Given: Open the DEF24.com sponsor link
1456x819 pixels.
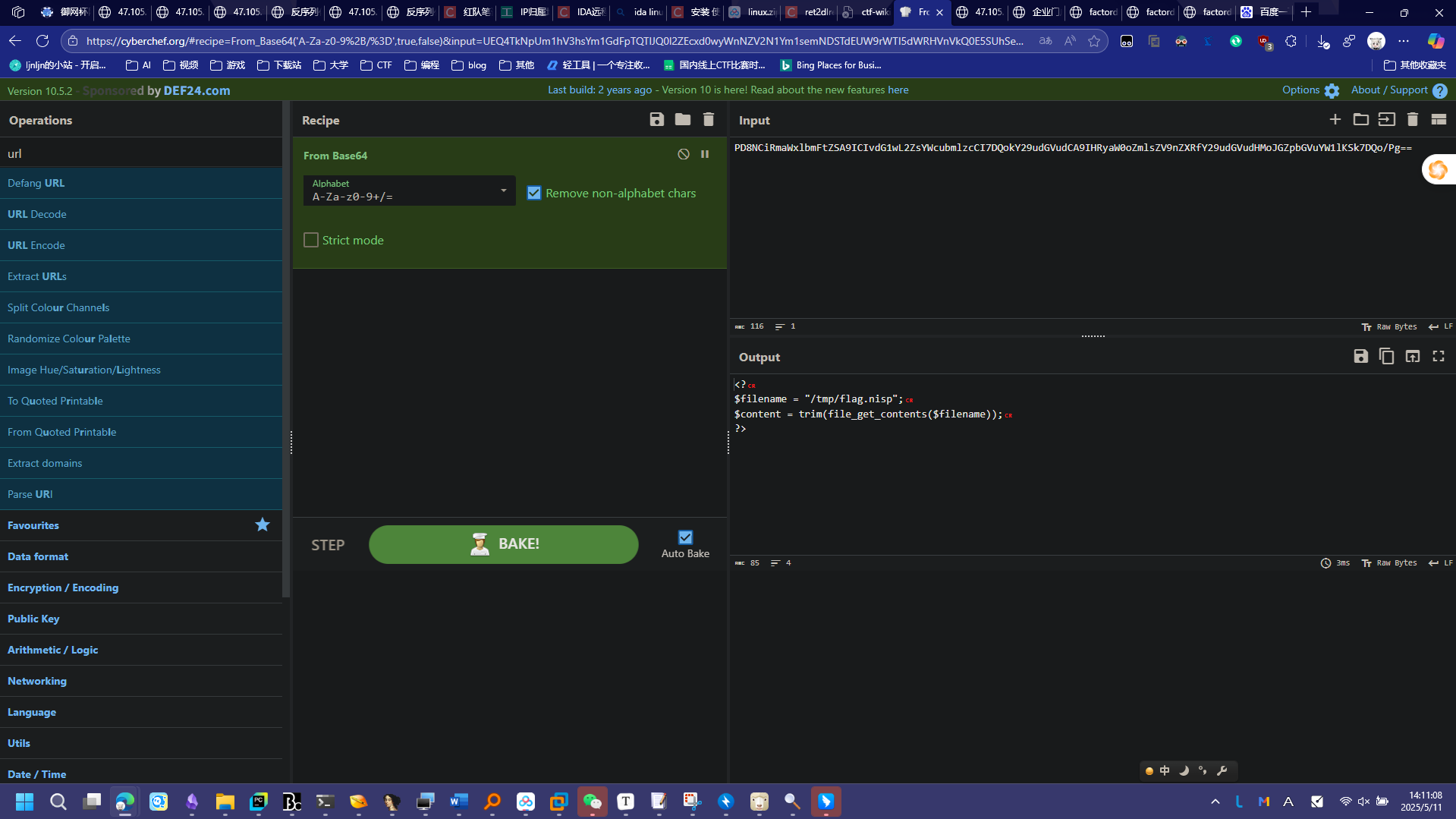Looking at the screenshot, I should 197,90.
